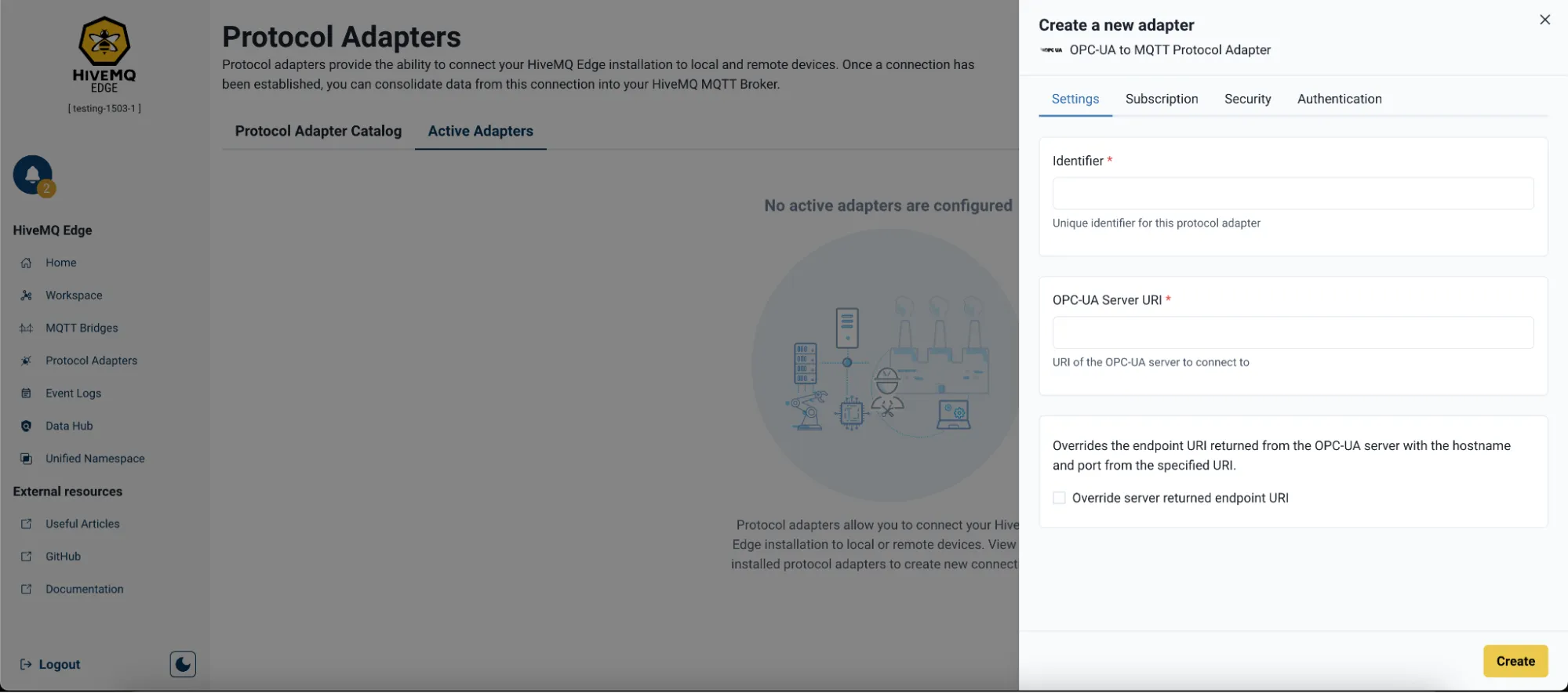The height and width of the screenshot is (693, 1568).
Task: Click the Logout text
Action: (60, 665)
